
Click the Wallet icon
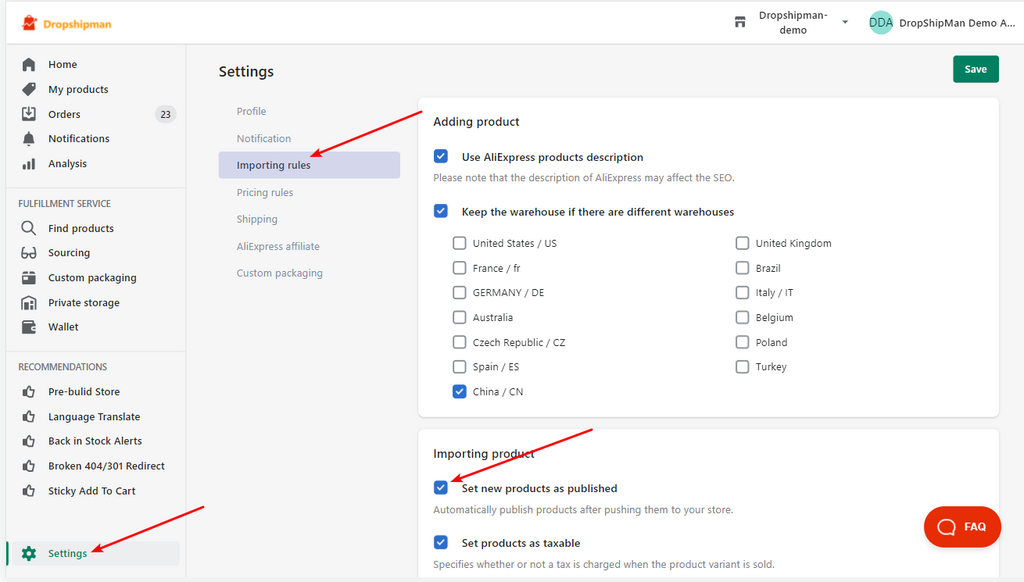pos(29,327)
